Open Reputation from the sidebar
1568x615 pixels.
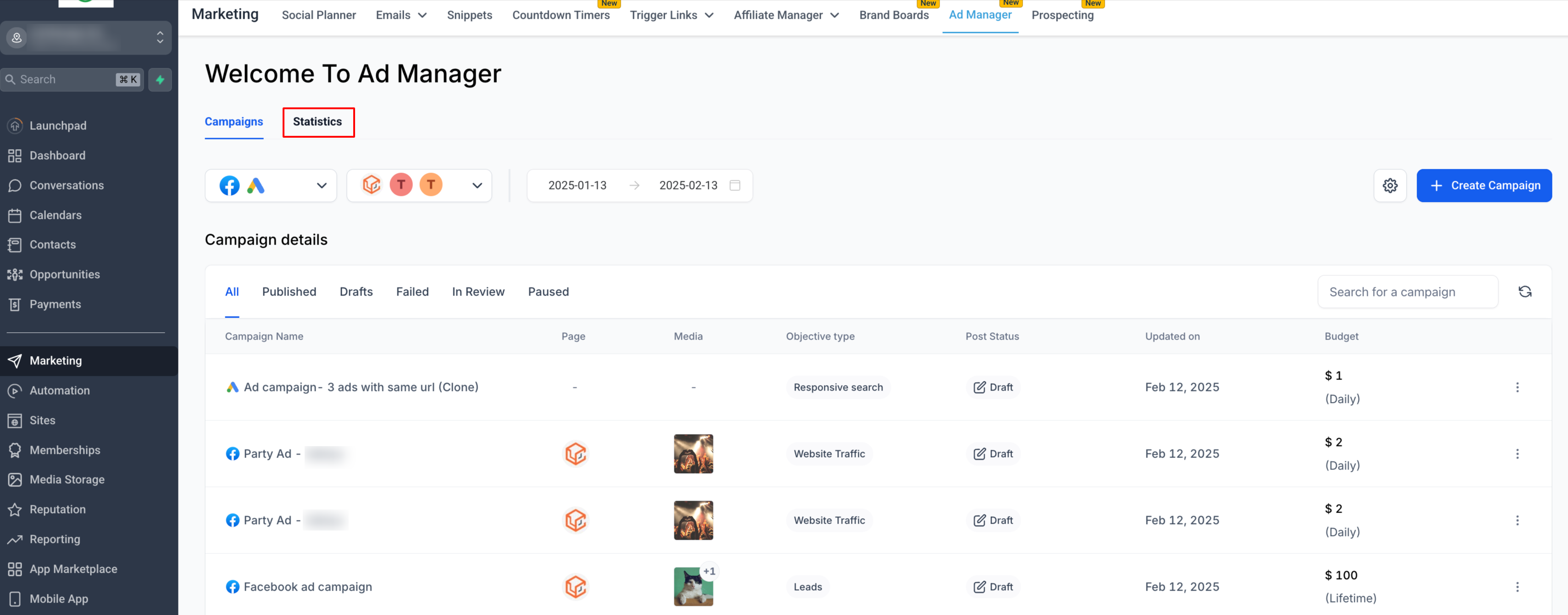[x=57, y=509]
